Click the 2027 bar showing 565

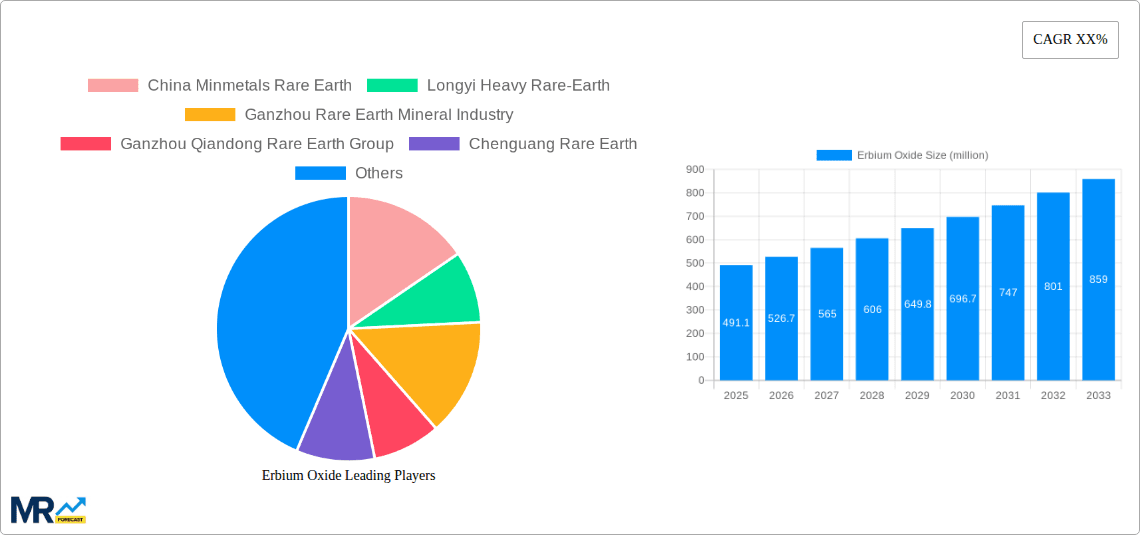coord(827,314)
